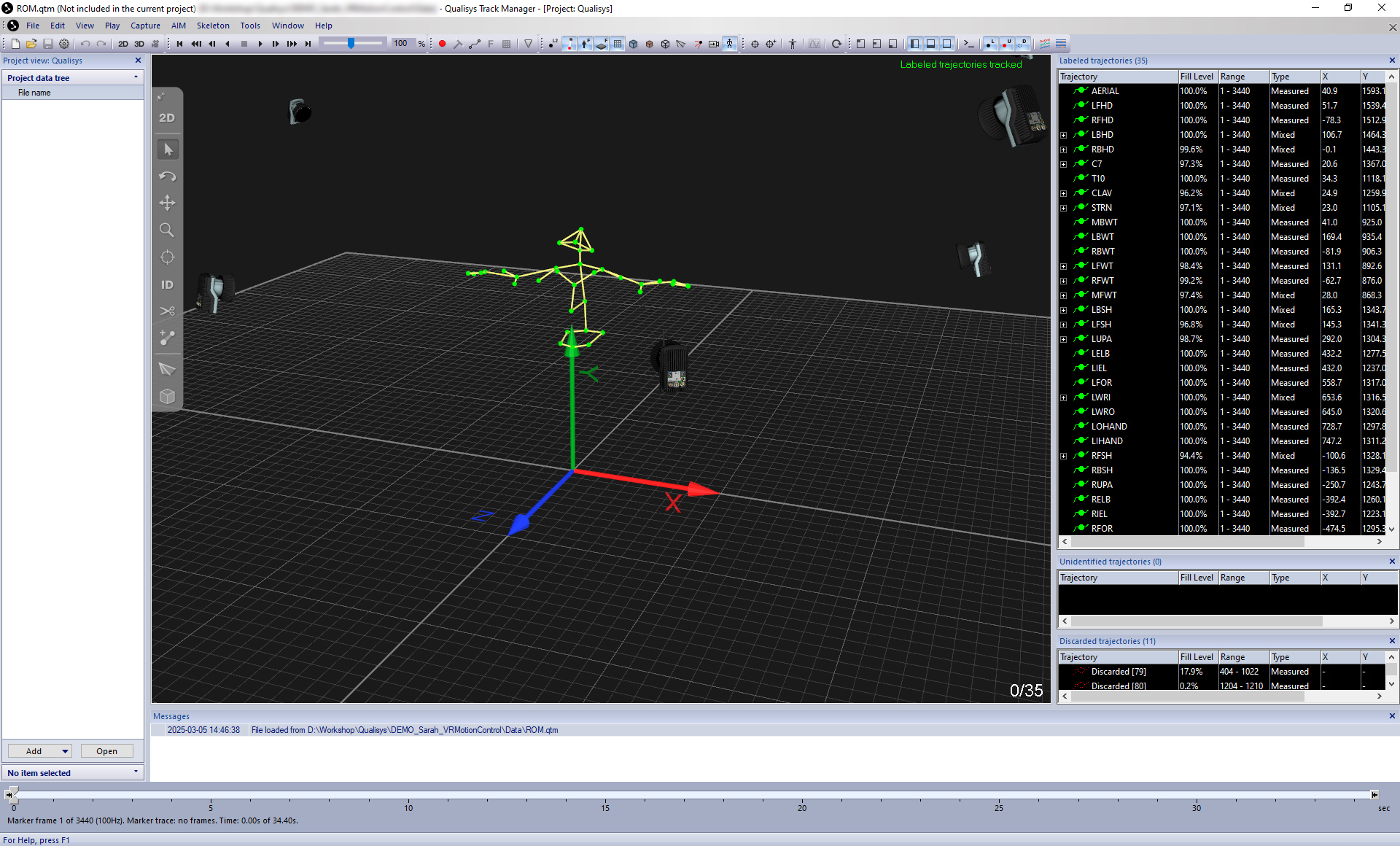Toggle the labeled trajectories L window button
The width and height of the screenshot is (1400, 846).
989,44
